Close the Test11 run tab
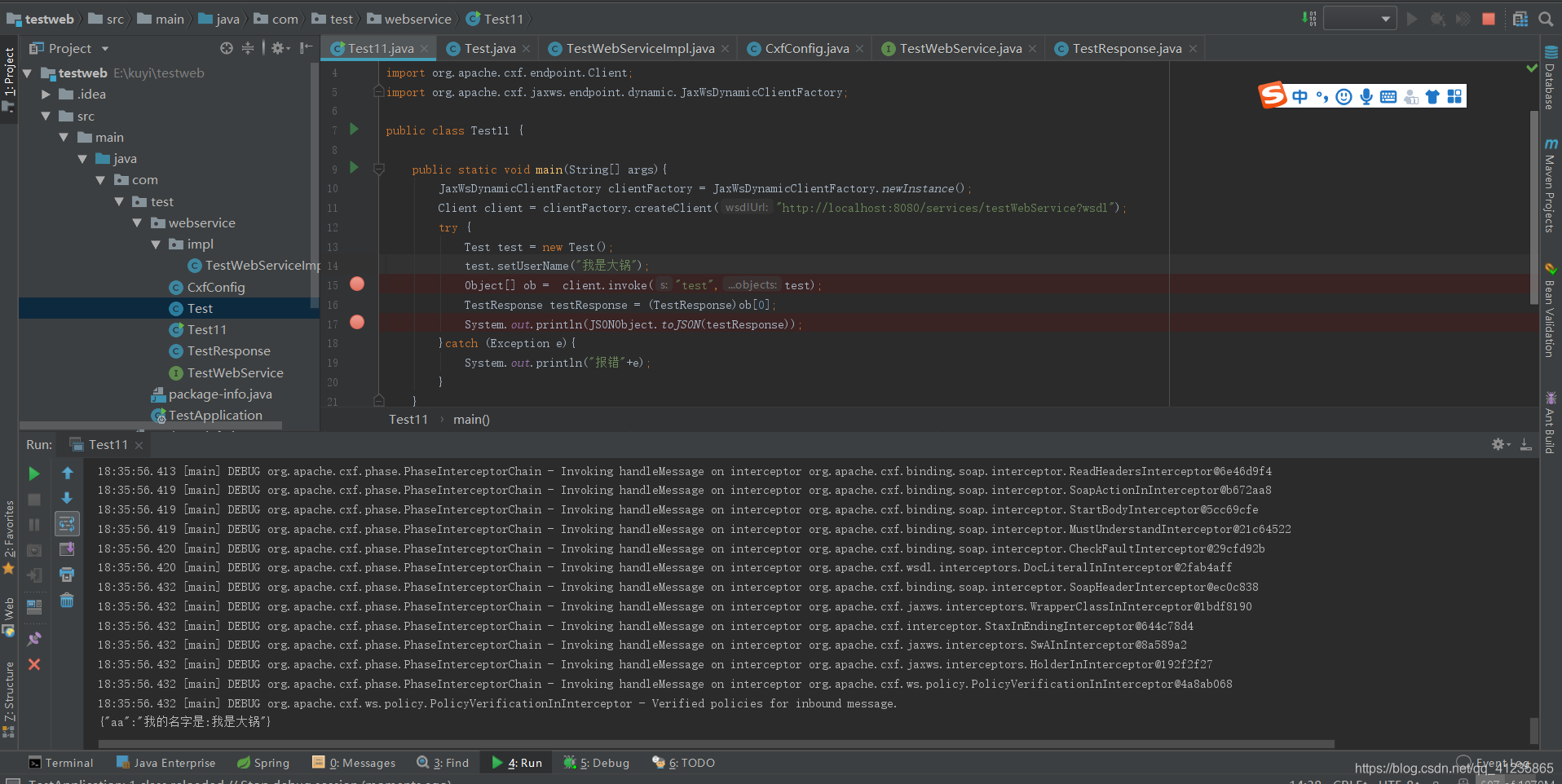Image resolution: width=1562 pixels, height=784 pixels. 139,445
